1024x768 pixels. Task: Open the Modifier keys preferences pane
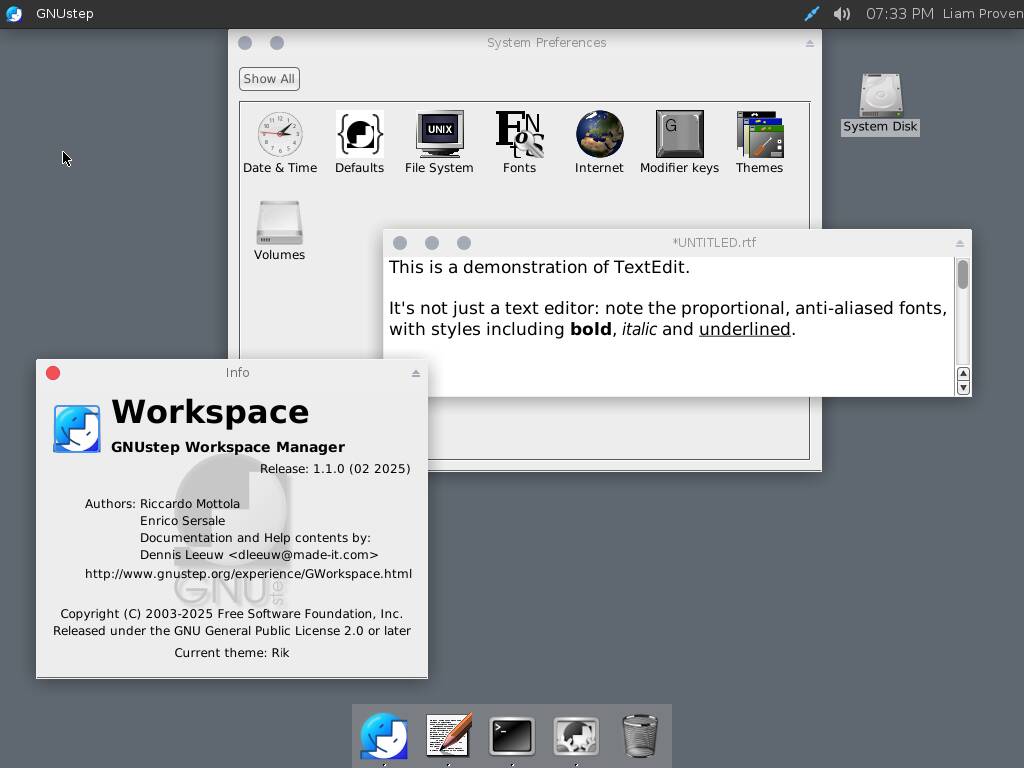[679, 135]
